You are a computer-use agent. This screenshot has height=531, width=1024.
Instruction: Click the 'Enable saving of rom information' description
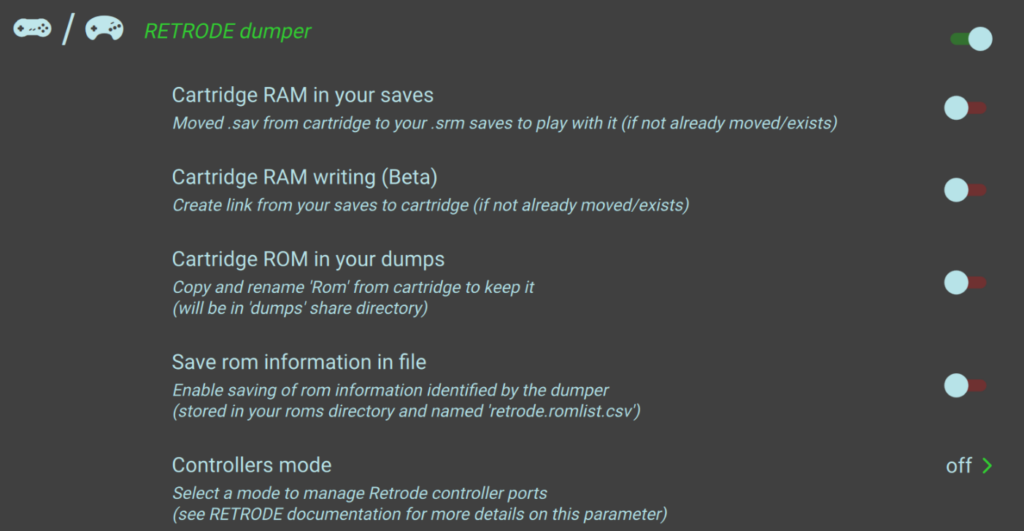391,390
